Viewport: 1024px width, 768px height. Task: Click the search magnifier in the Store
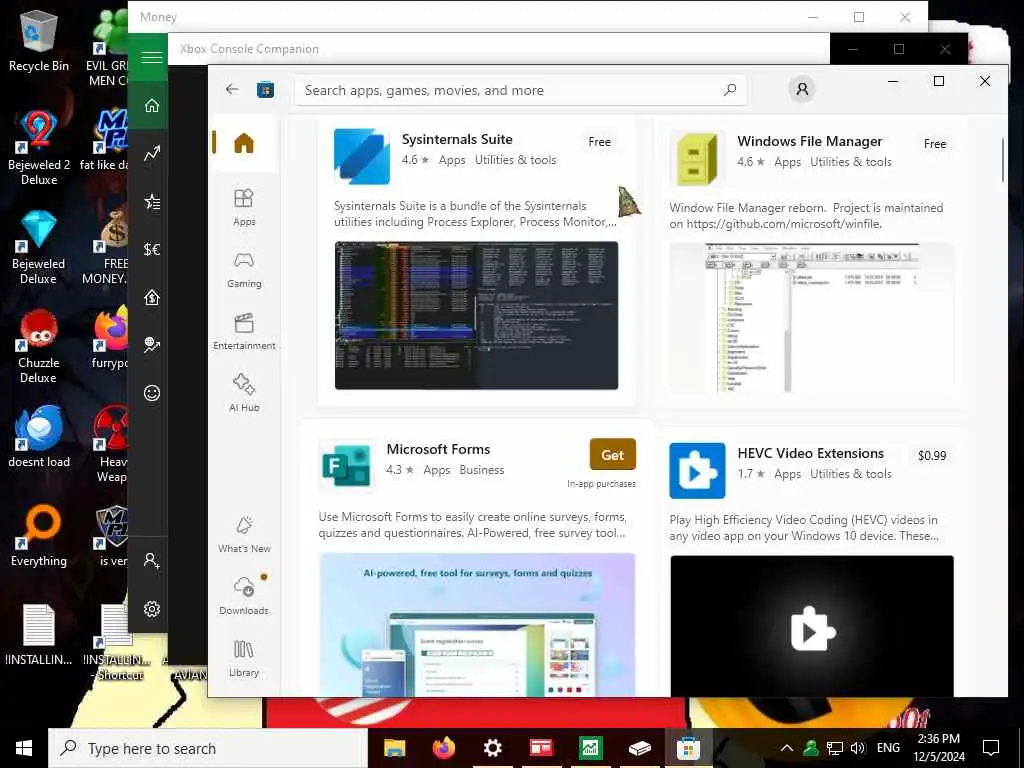pyautogui.click(x=729, y=89)
